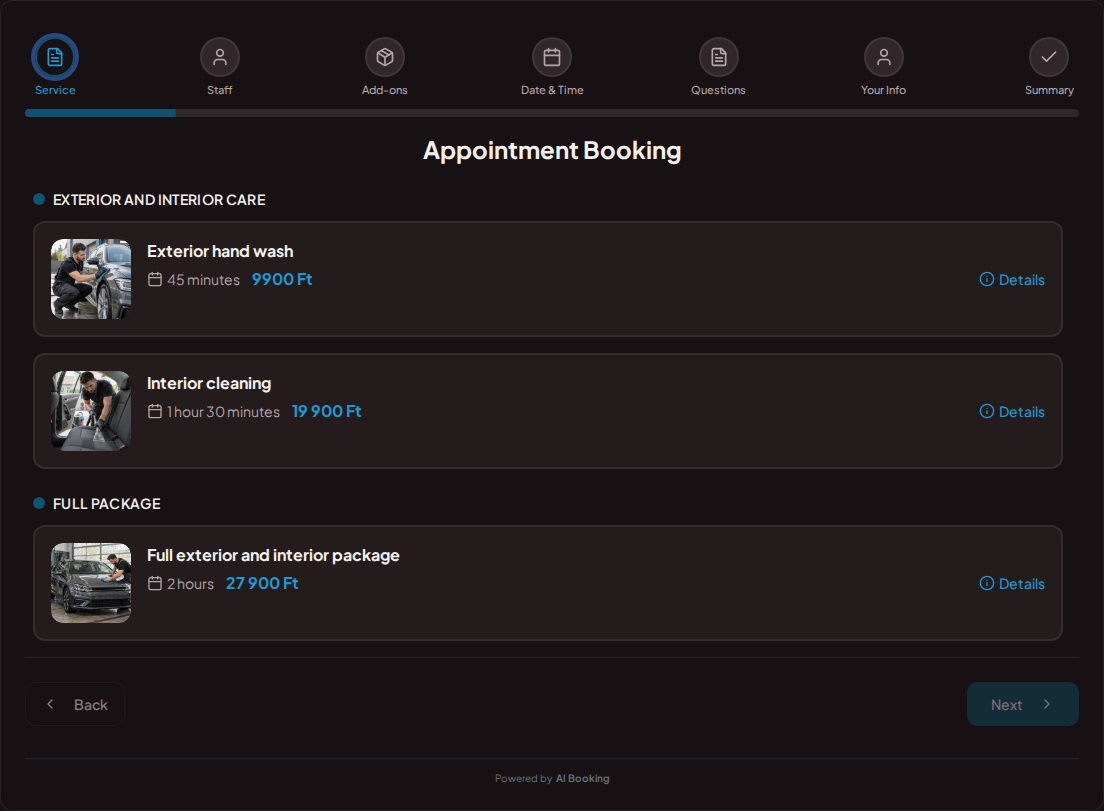
Task: Select the Interior cleaning thumbnail
Action: (x=91, y=411)
